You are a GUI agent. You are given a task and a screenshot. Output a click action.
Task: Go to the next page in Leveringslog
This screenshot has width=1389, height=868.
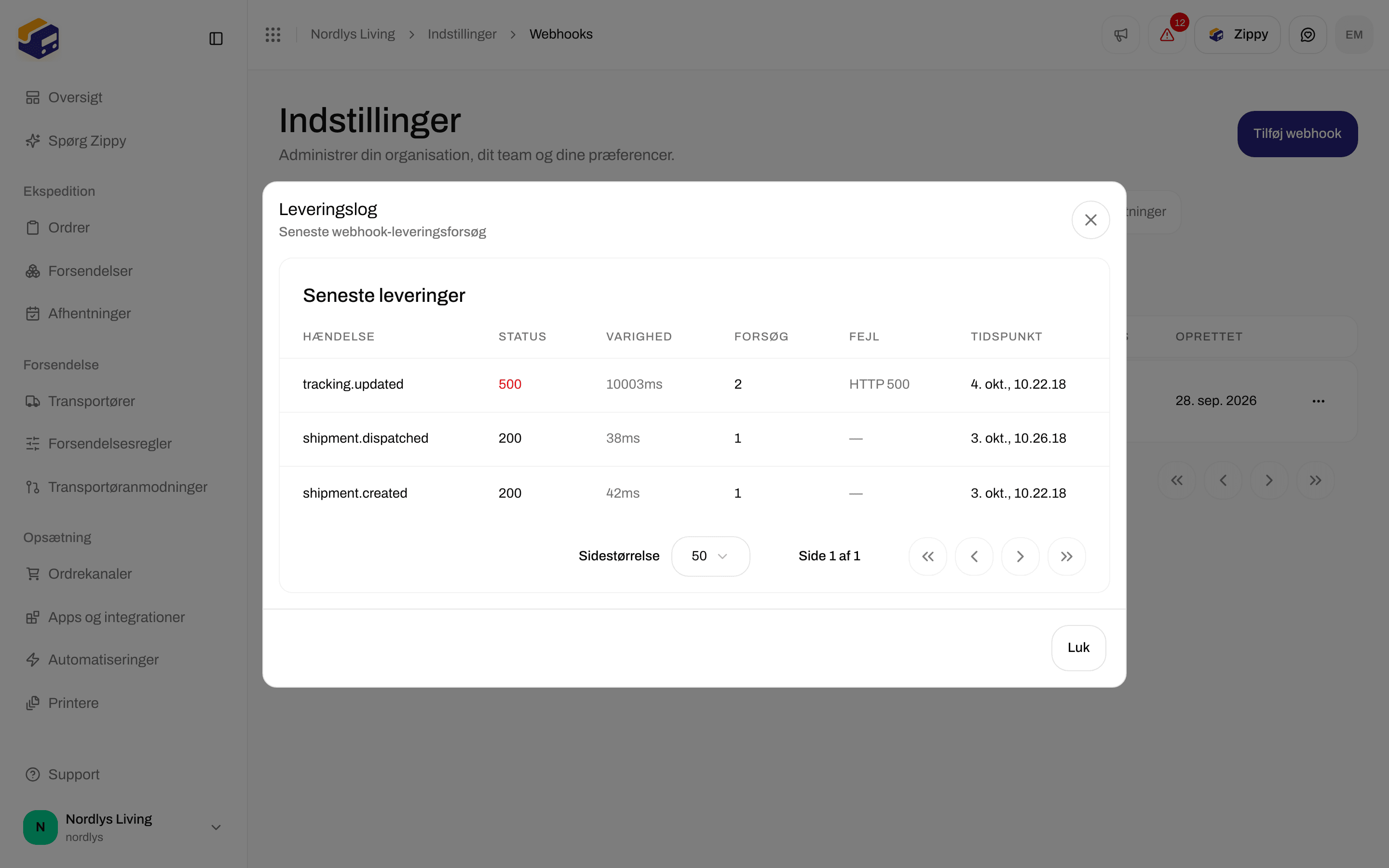pos(1020,556)
